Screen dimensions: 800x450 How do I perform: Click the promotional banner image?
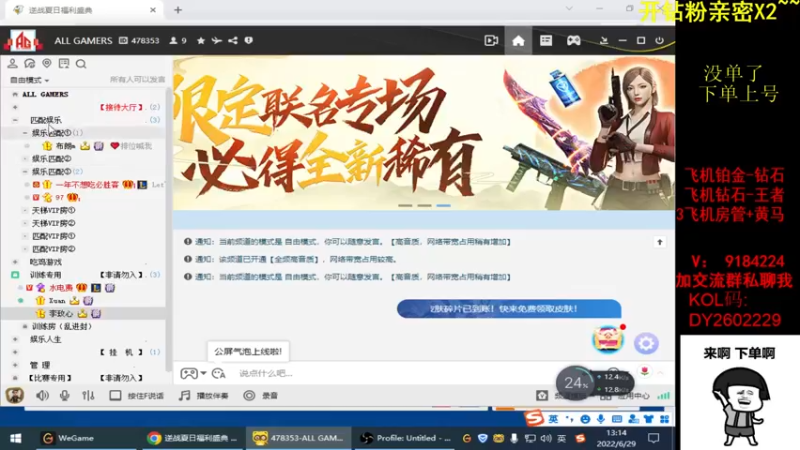pyautogui.click(x=423, y=133)
